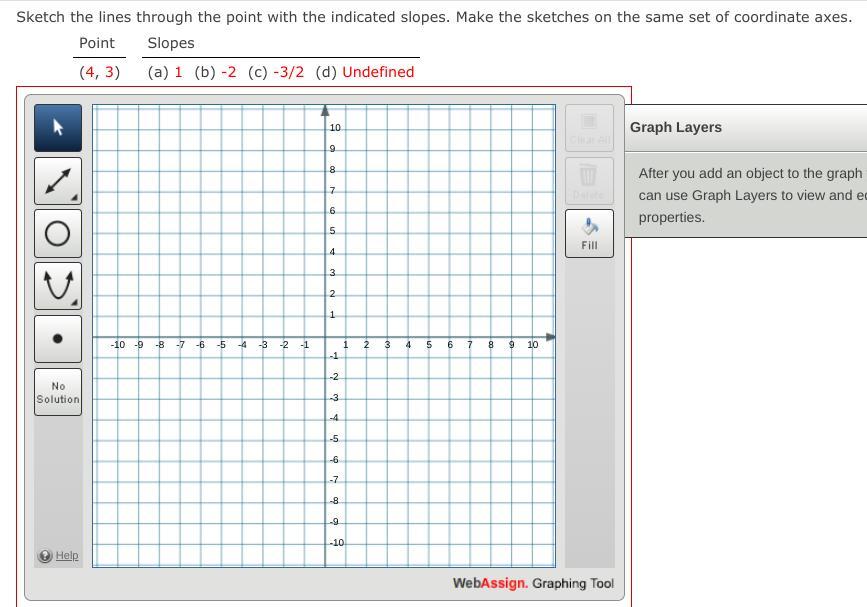Select the circle tool
Screen dimensions: 867x607
[x=58, y=233]
